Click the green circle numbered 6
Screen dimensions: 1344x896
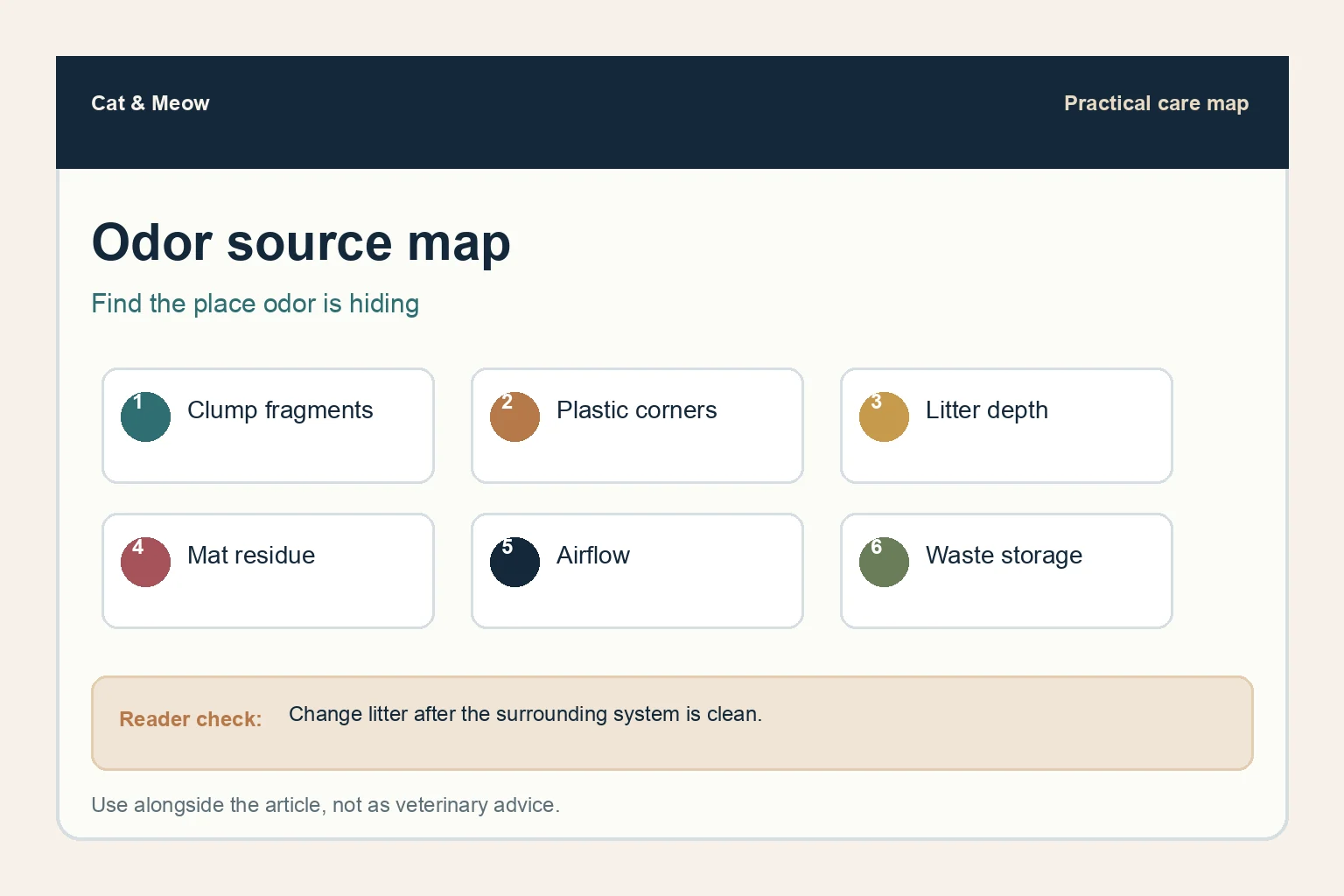point(884,562)
